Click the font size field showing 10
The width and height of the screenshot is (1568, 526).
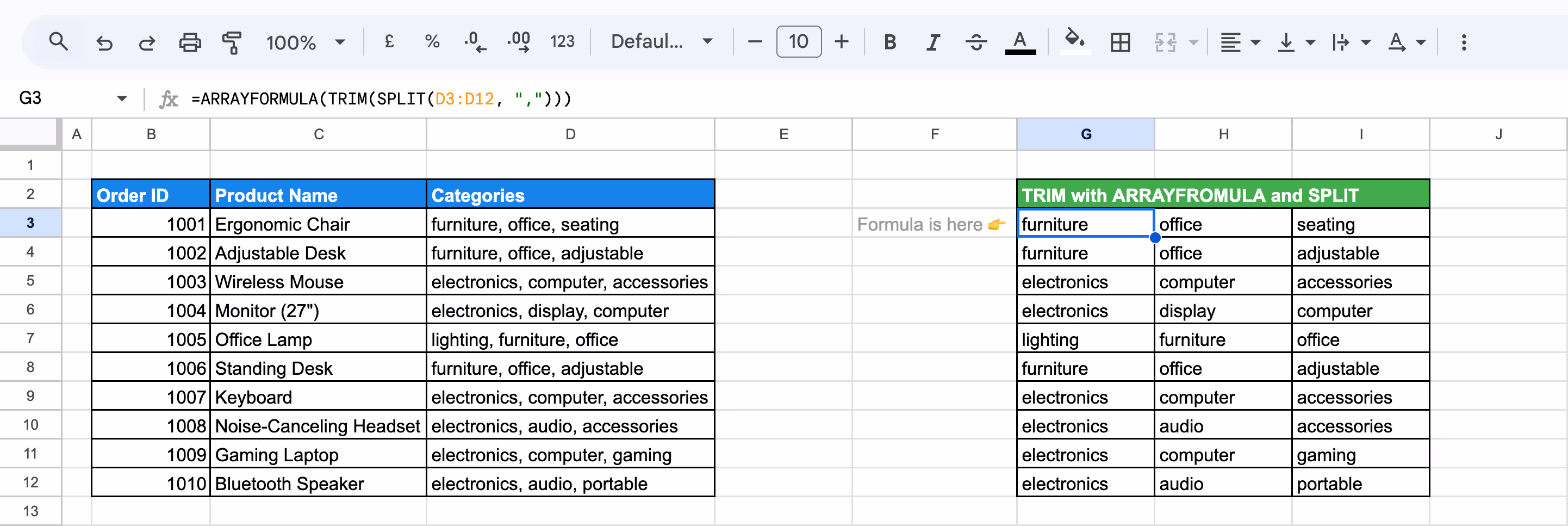click(799, 41)
